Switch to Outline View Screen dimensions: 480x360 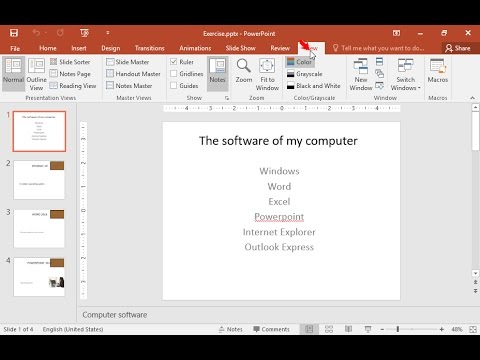pyautogui.click(x=36, y=74)
